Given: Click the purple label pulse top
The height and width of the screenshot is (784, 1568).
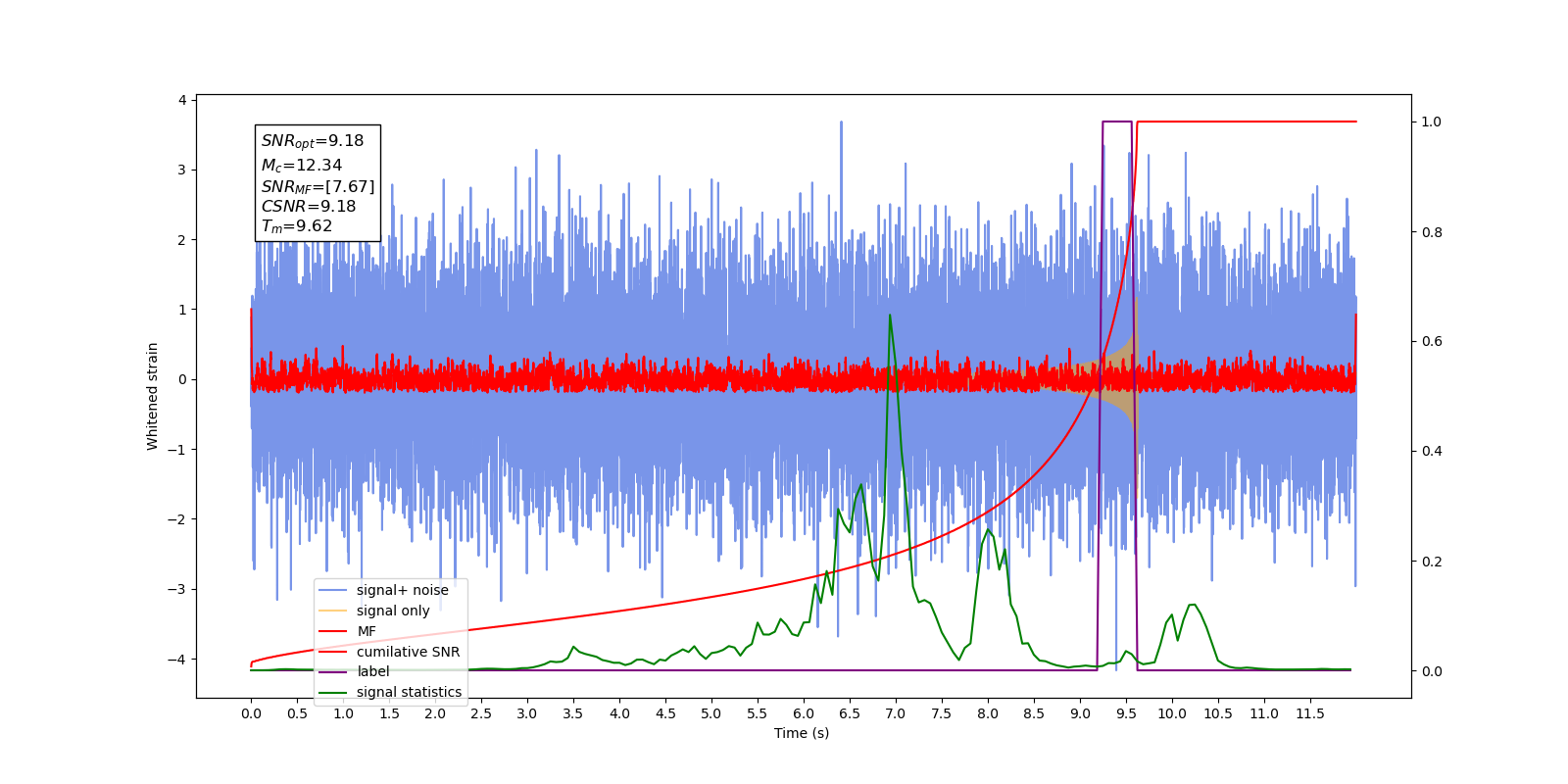Looking at the screenshot, I should (x=1117, y=122).
